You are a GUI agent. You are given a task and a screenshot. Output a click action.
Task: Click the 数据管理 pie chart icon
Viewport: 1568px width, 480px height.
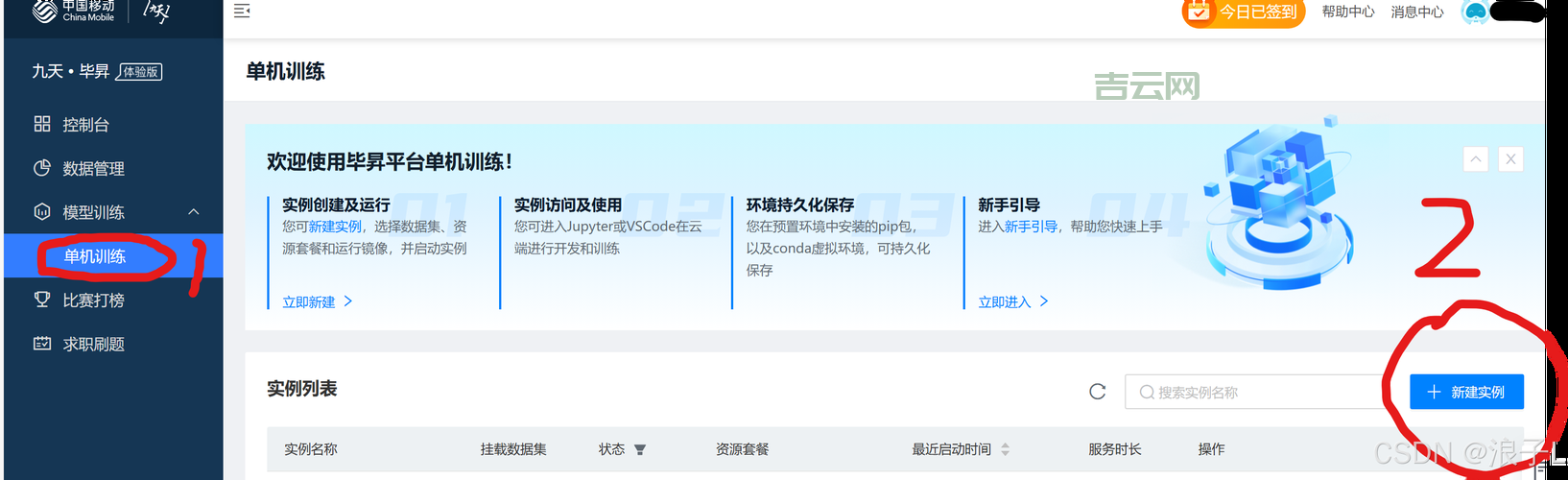(42, 168)
